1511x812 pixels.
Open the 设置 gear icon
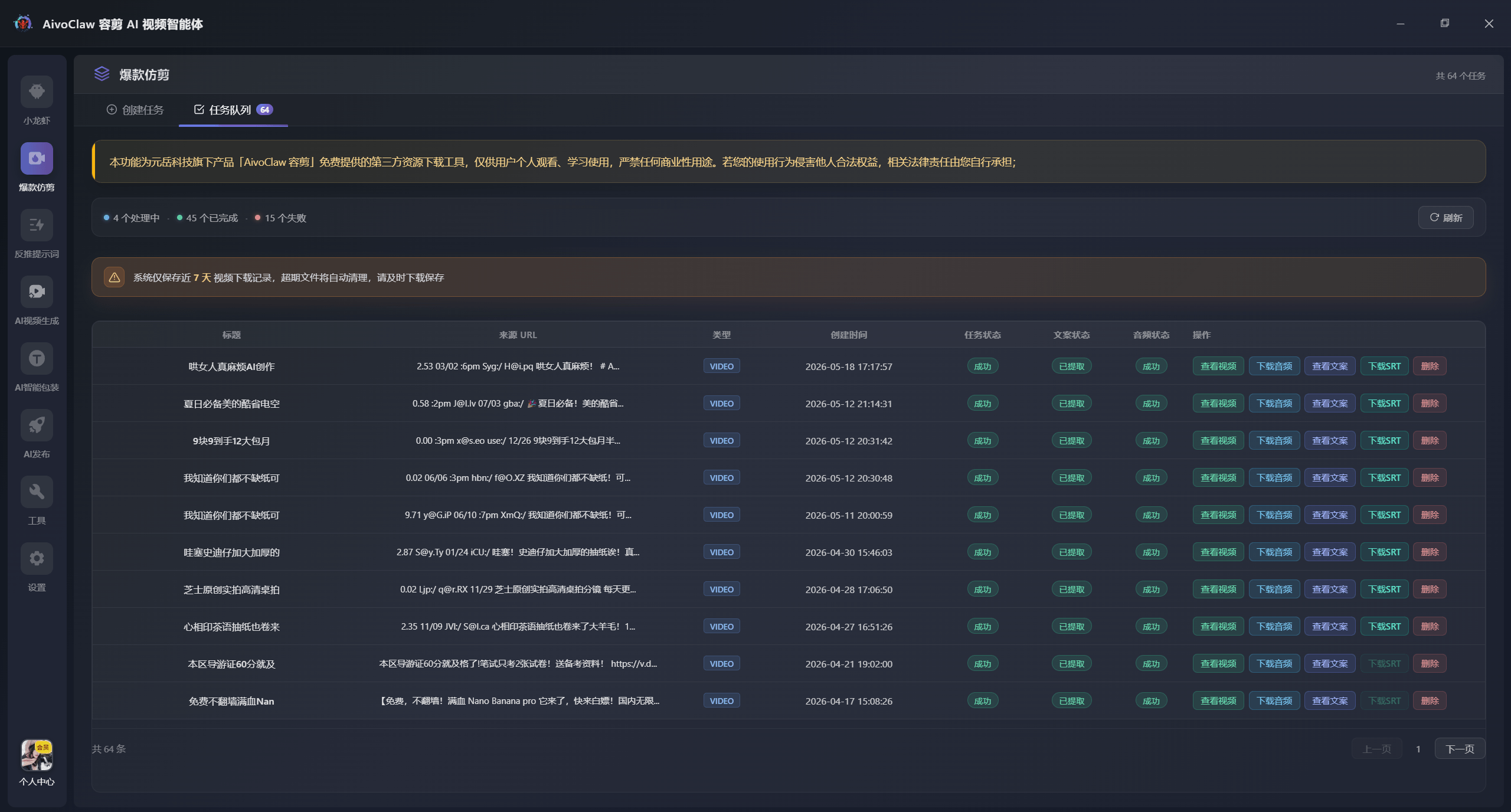tap(37, 559)
